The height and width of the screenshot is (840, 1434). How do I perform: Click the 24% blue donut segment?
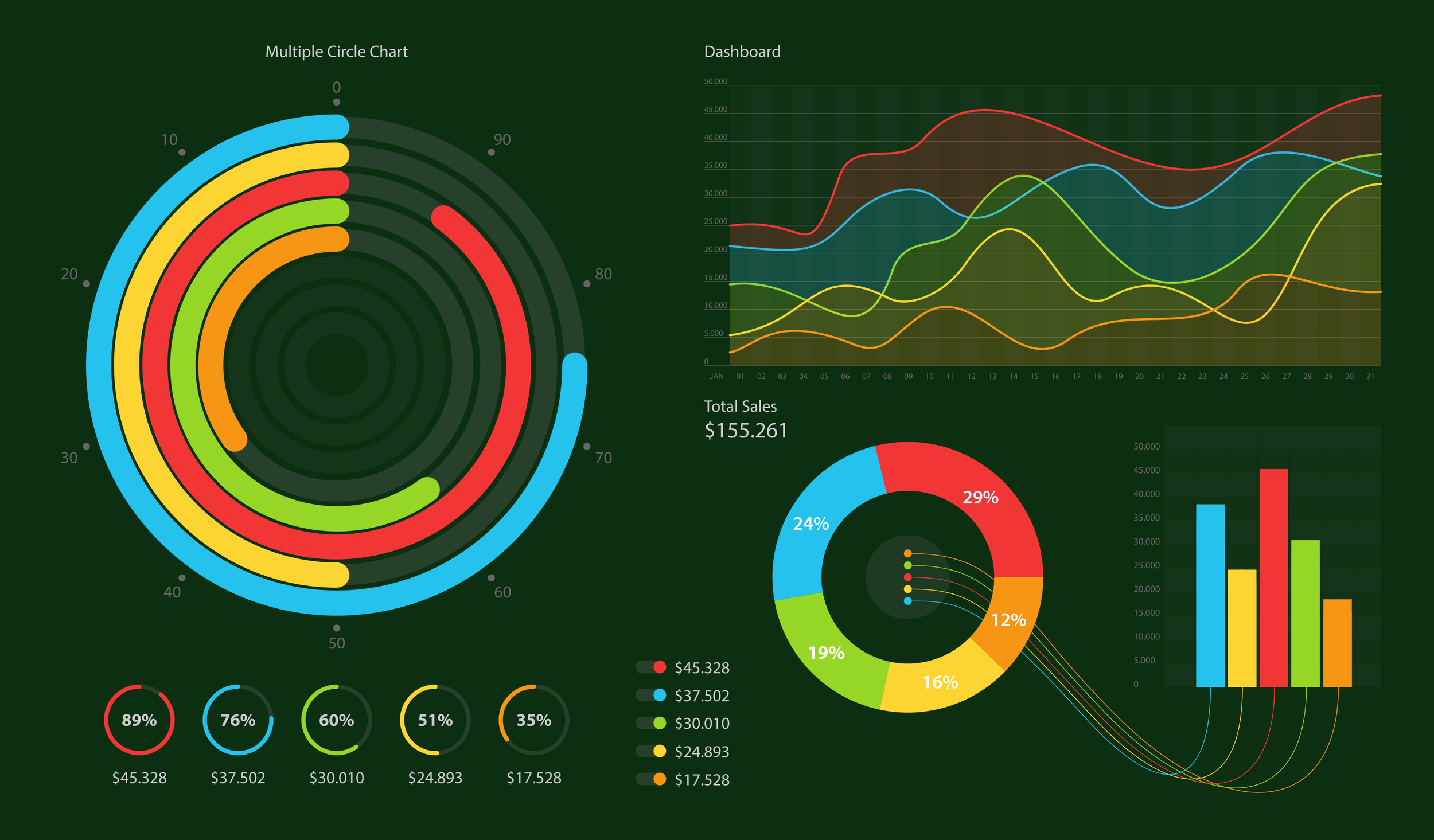[x=811, y=523]
